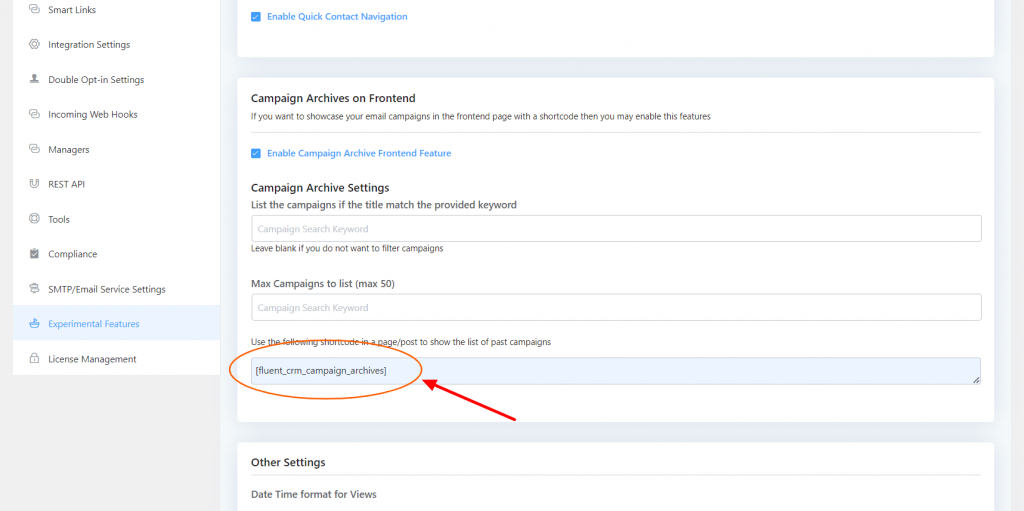The height and width of the screenshot is (511, 1024).
Task: Open the Managers menu item
Action: (68, 149)
